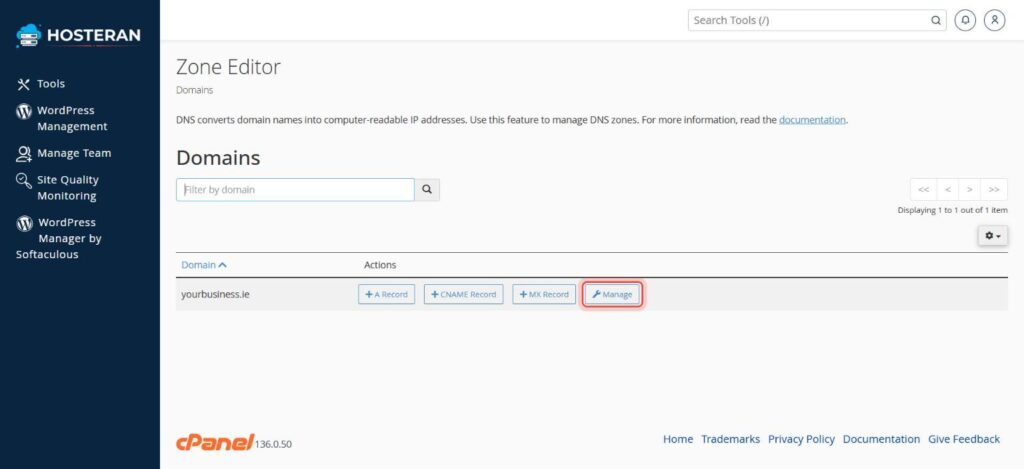The width and height of the screenshot is (1024, 469).
Task: Click Manage for yourbusiness.ie
Action: click(x=612, y=295)
